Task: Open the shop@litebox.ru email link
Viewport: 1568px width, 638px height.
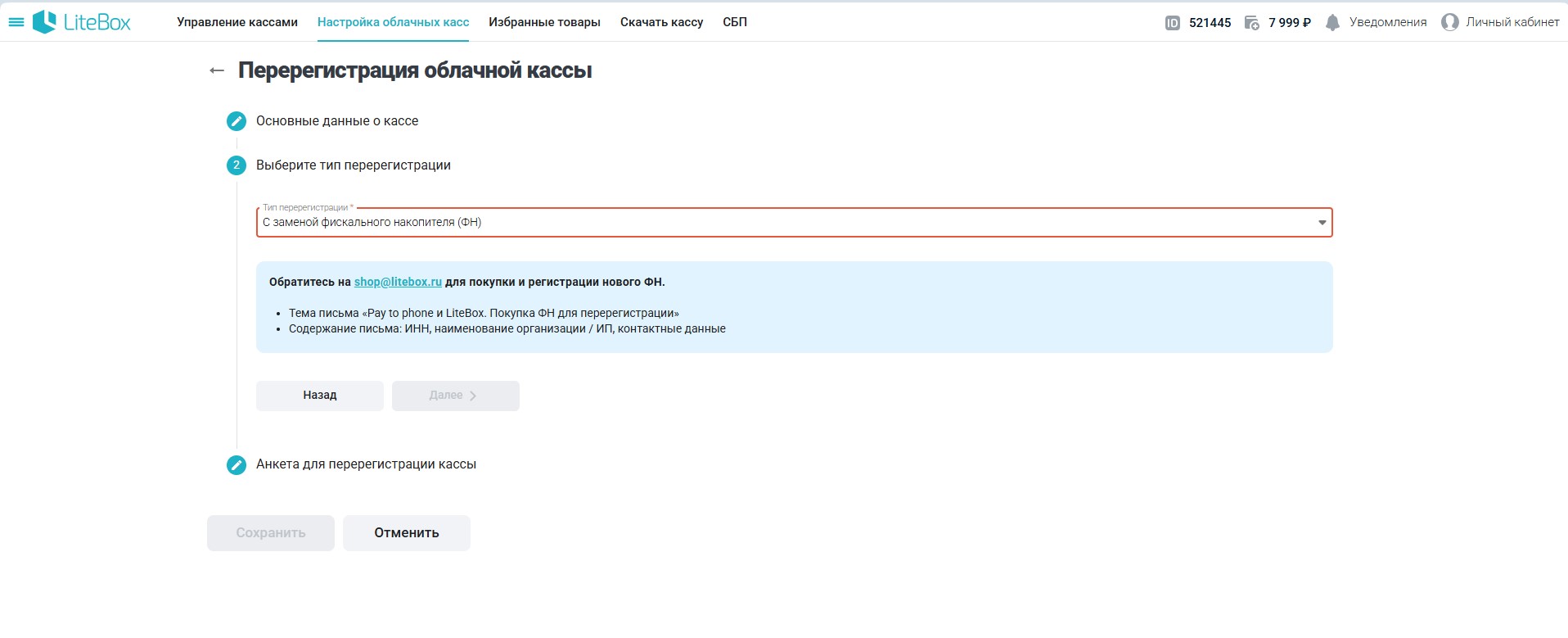Action: (x=398, y=282)
